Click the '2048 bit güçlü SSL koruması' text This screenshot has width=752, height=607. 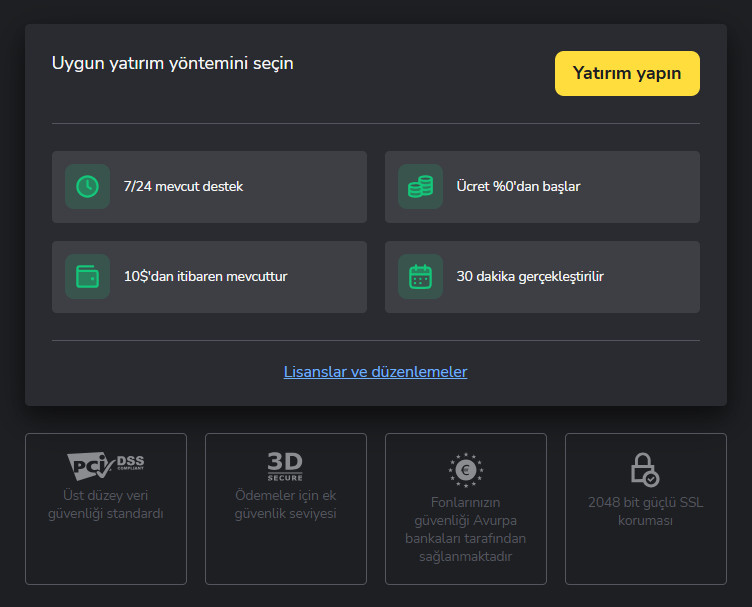tap(645, 511)
